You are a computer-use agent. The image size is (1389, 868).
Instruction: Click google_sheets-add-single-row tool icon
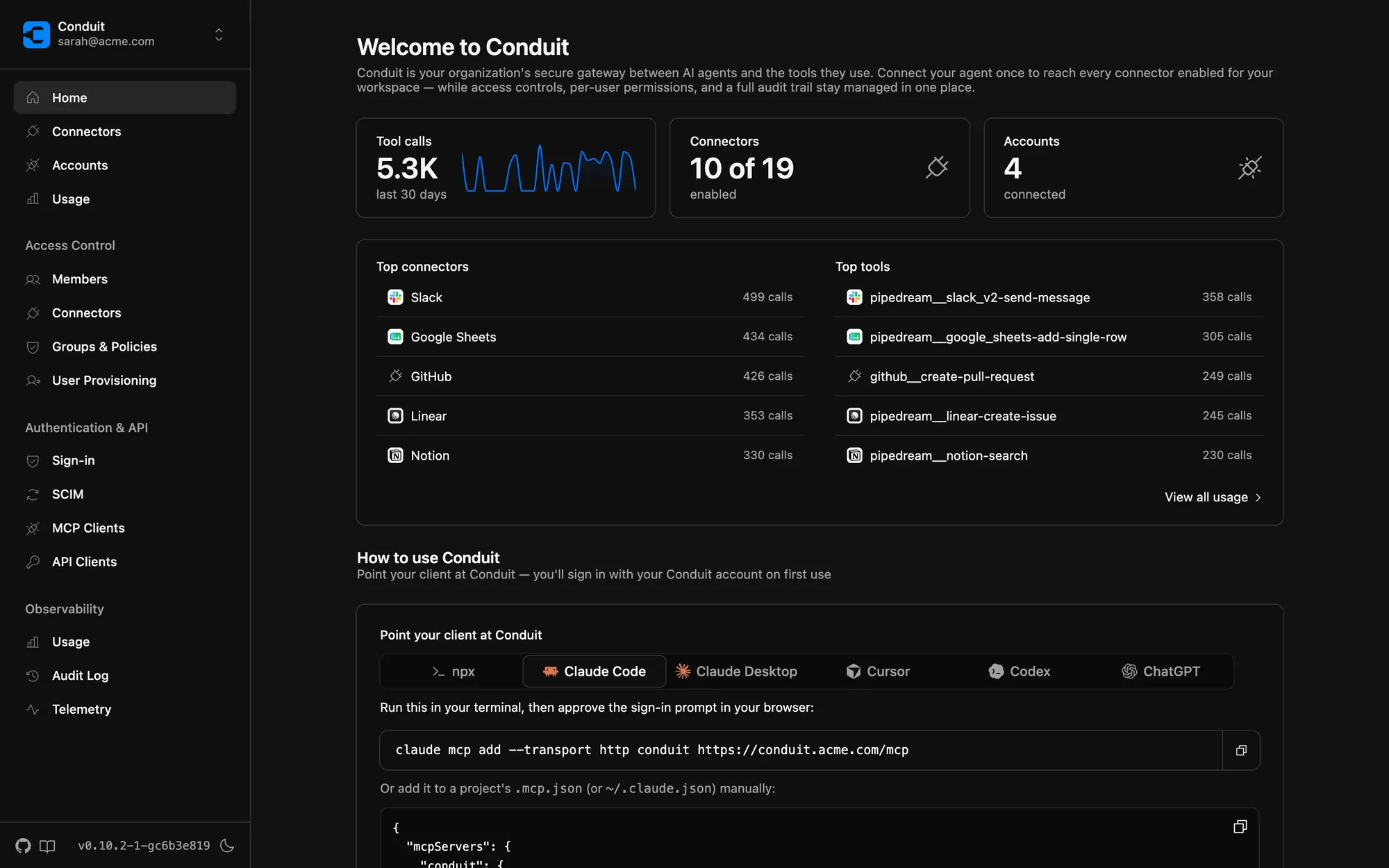(854, 337)
